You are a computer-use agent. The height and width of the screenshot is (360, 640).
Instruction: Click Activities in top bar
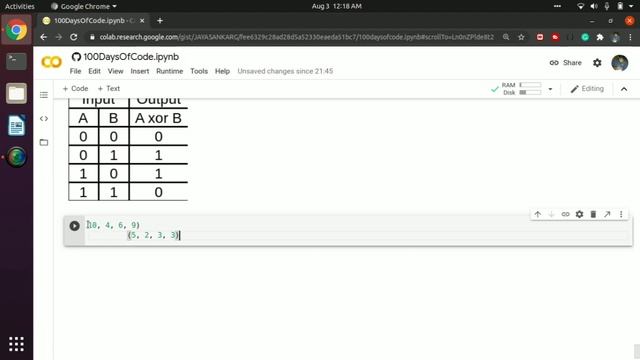[20, 6]
